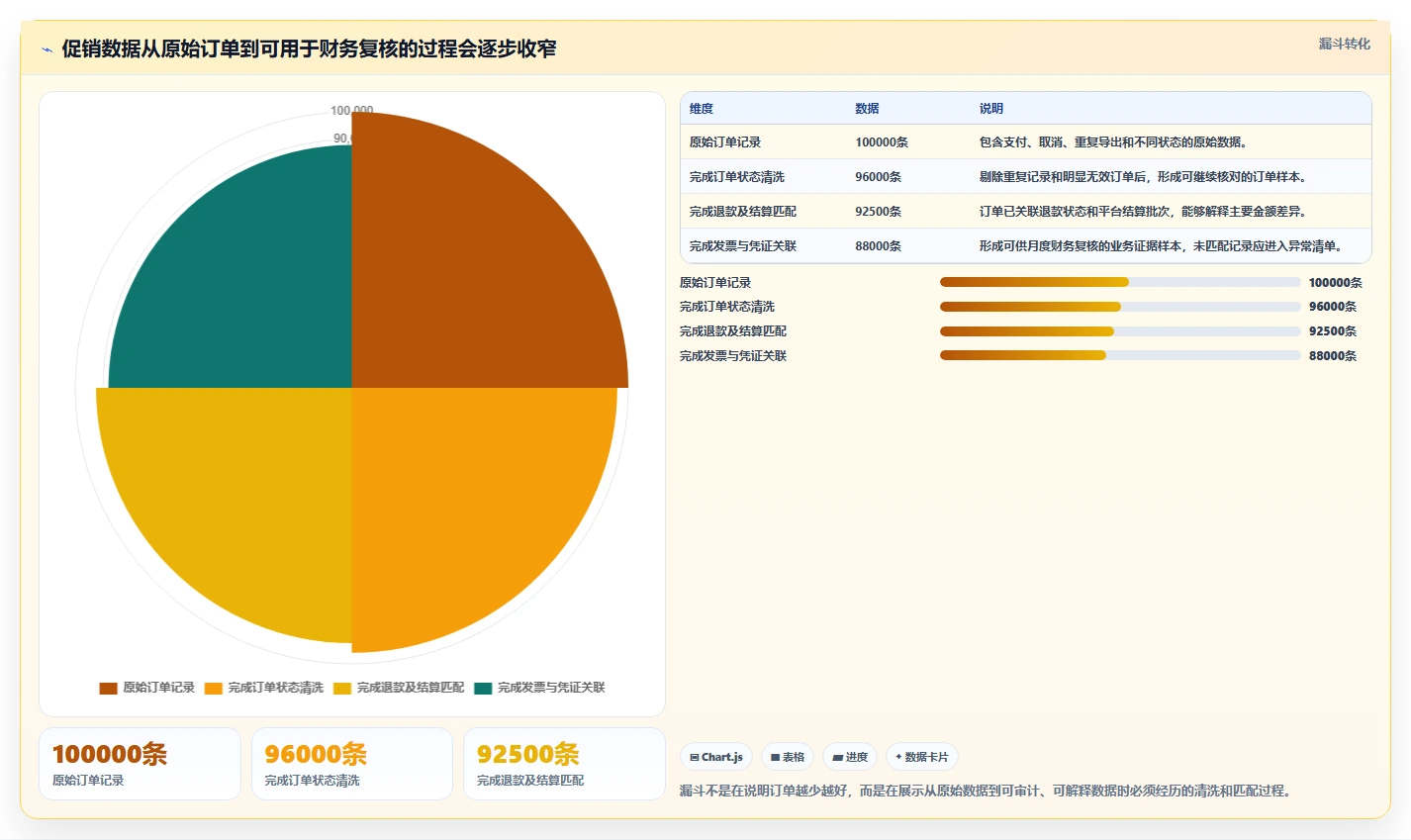Click progress value 88000条

pos(1333,356)
